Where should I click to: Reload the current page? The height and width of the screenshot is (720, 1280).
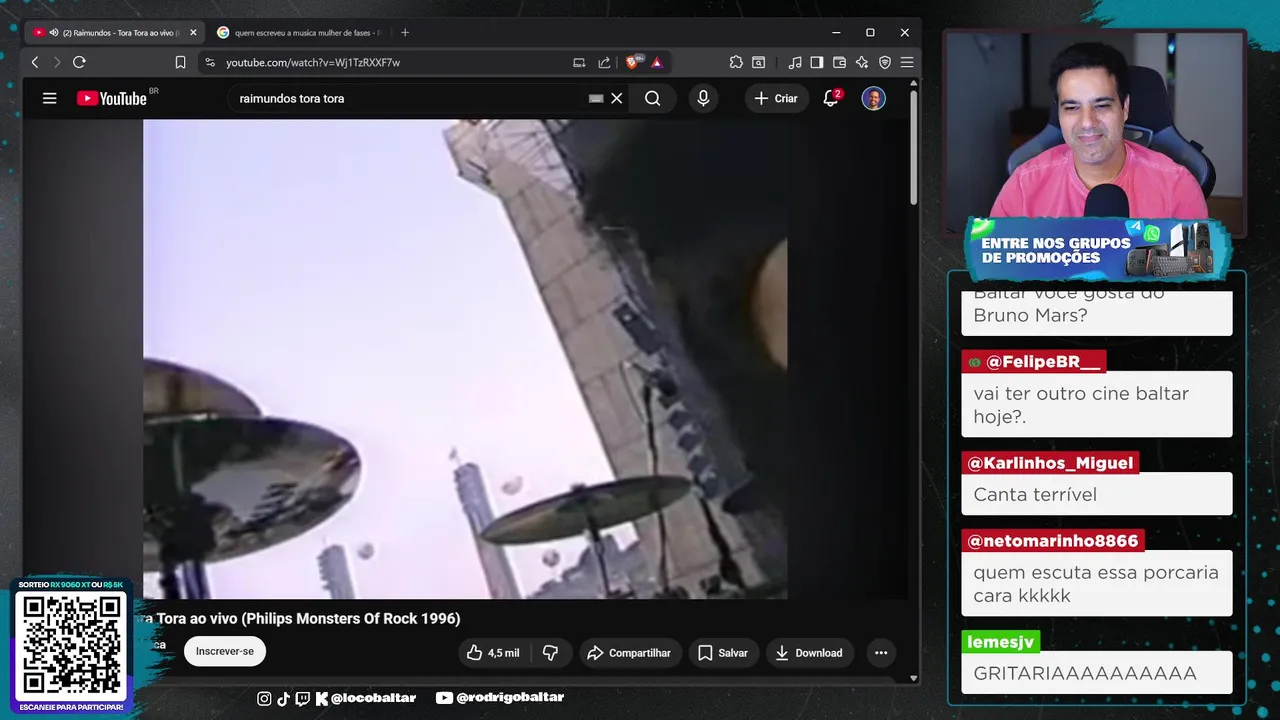tap(79, 62)
